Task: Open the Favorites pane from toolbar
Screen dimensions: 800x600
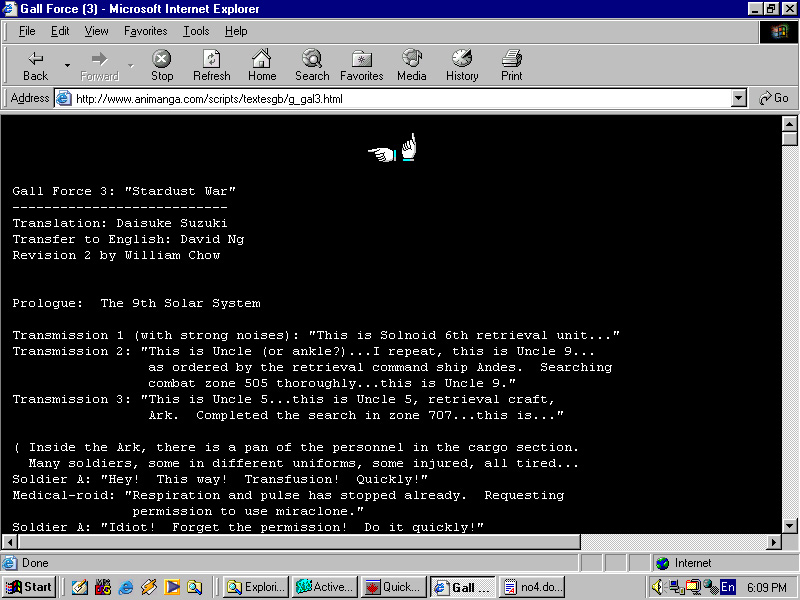Action: click(361, 65)
